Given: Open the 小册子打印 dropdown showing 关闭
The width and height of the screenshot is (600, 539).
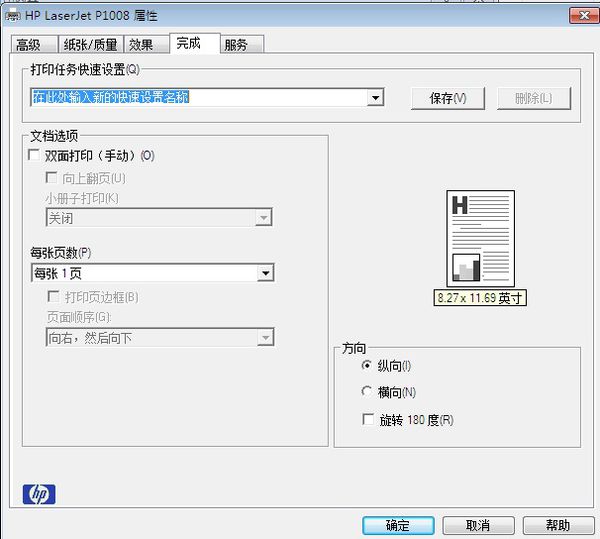Looking at the screenshot, I should click(x=159, y=218).
